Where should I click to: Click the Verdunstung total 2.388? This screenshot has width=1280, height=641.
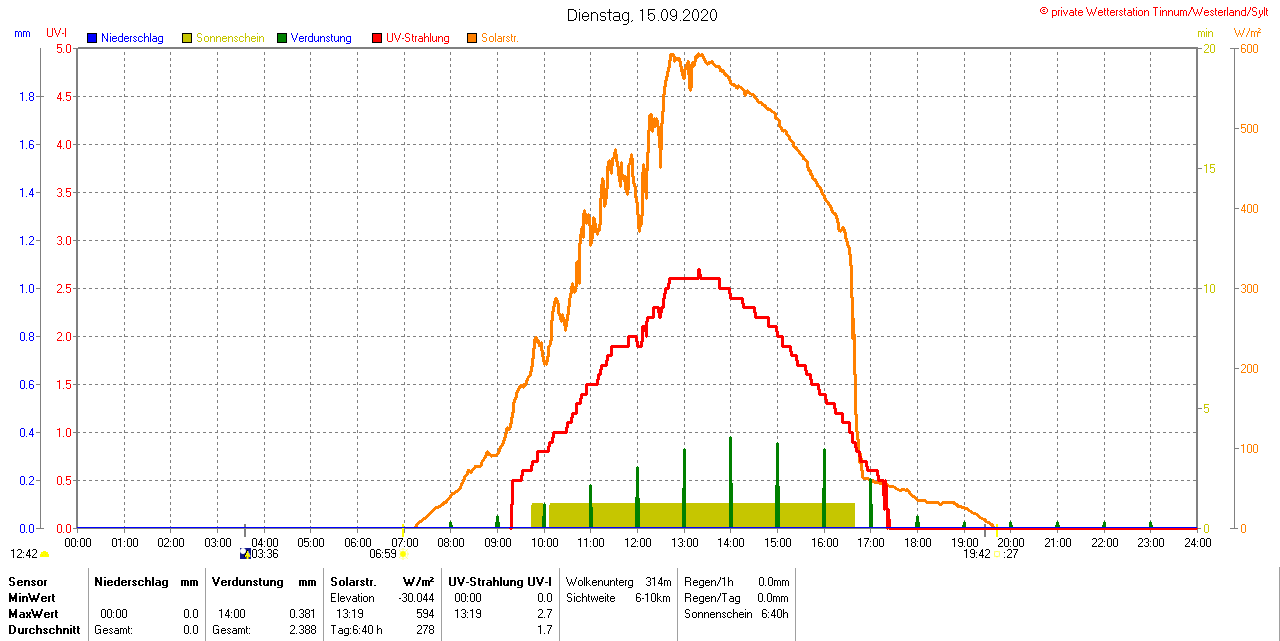[x=302, y=630]
